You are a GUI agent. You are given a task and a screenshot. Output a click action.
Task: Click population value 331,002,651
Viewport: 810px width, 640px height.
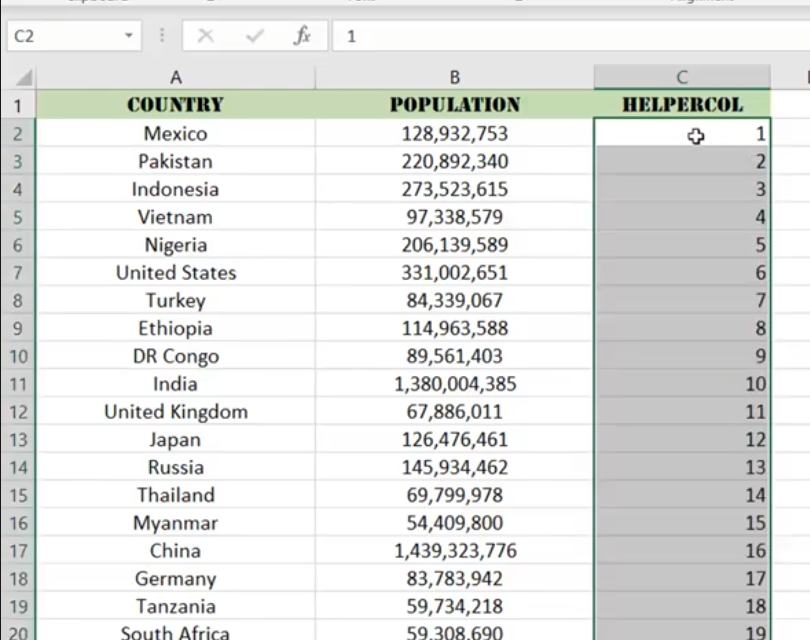pos(455,272)
